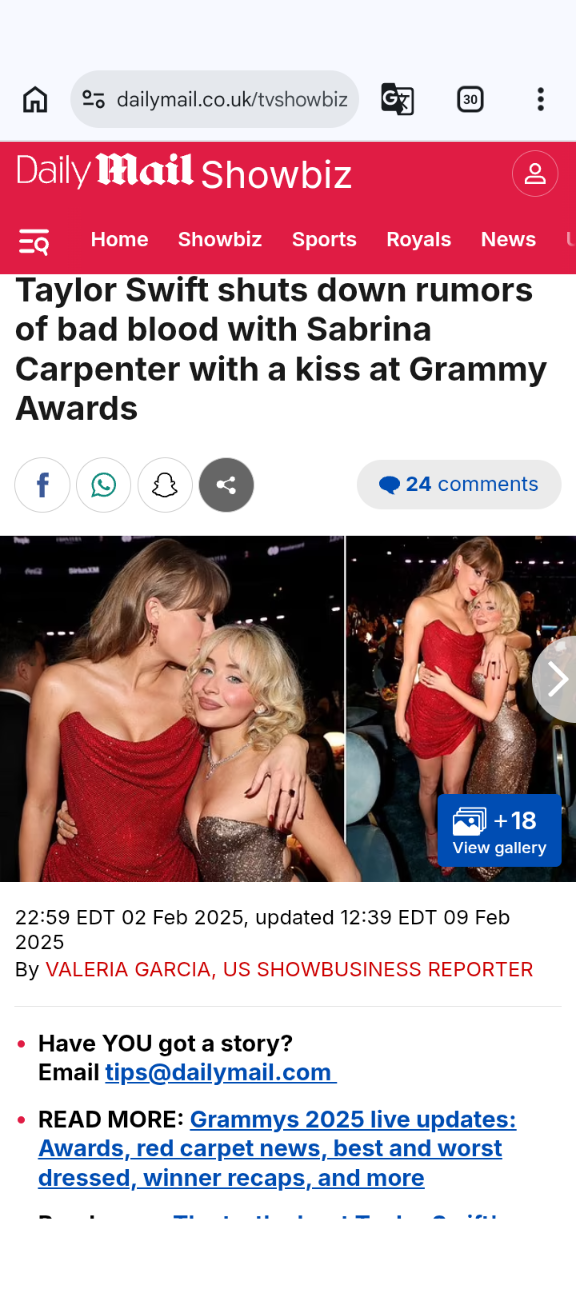Open the browser three-dot menu

pos(540,99)
